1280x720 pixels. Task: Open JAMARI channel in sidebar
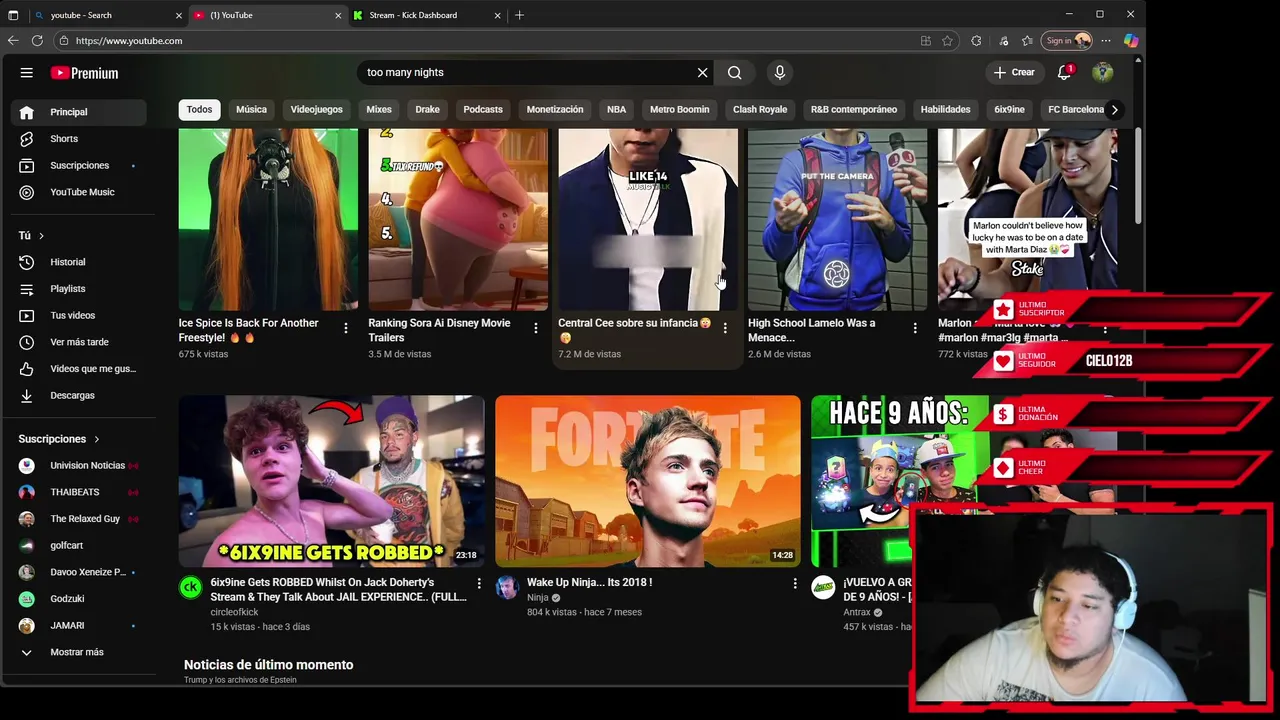click(x=80, y=625)
